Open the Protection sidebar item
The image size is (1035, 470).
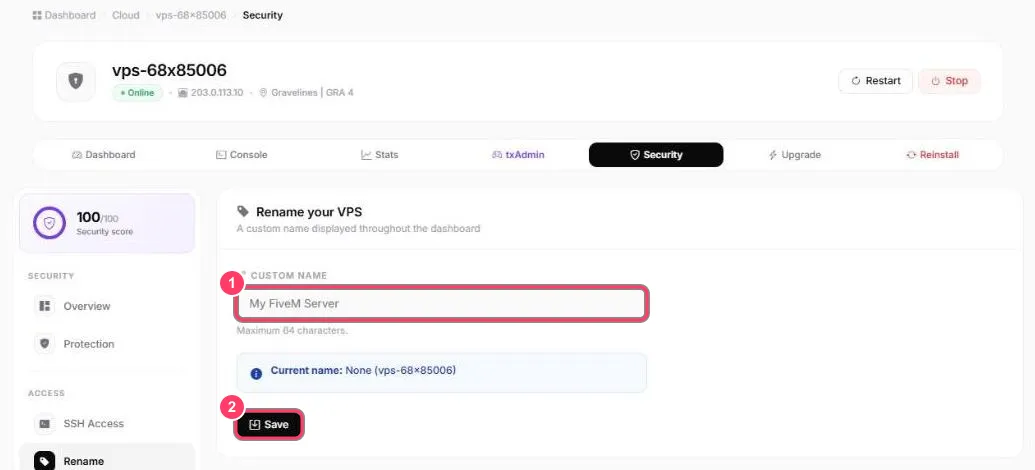[108, 344]
